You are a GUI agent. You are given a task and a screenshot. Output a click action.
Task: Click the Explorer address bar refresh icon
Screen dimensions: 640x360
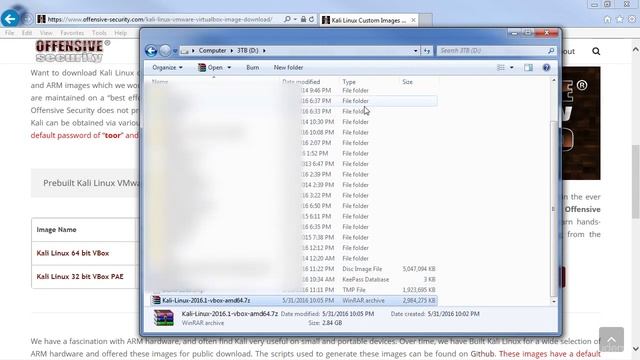click(x=427, y=51)
